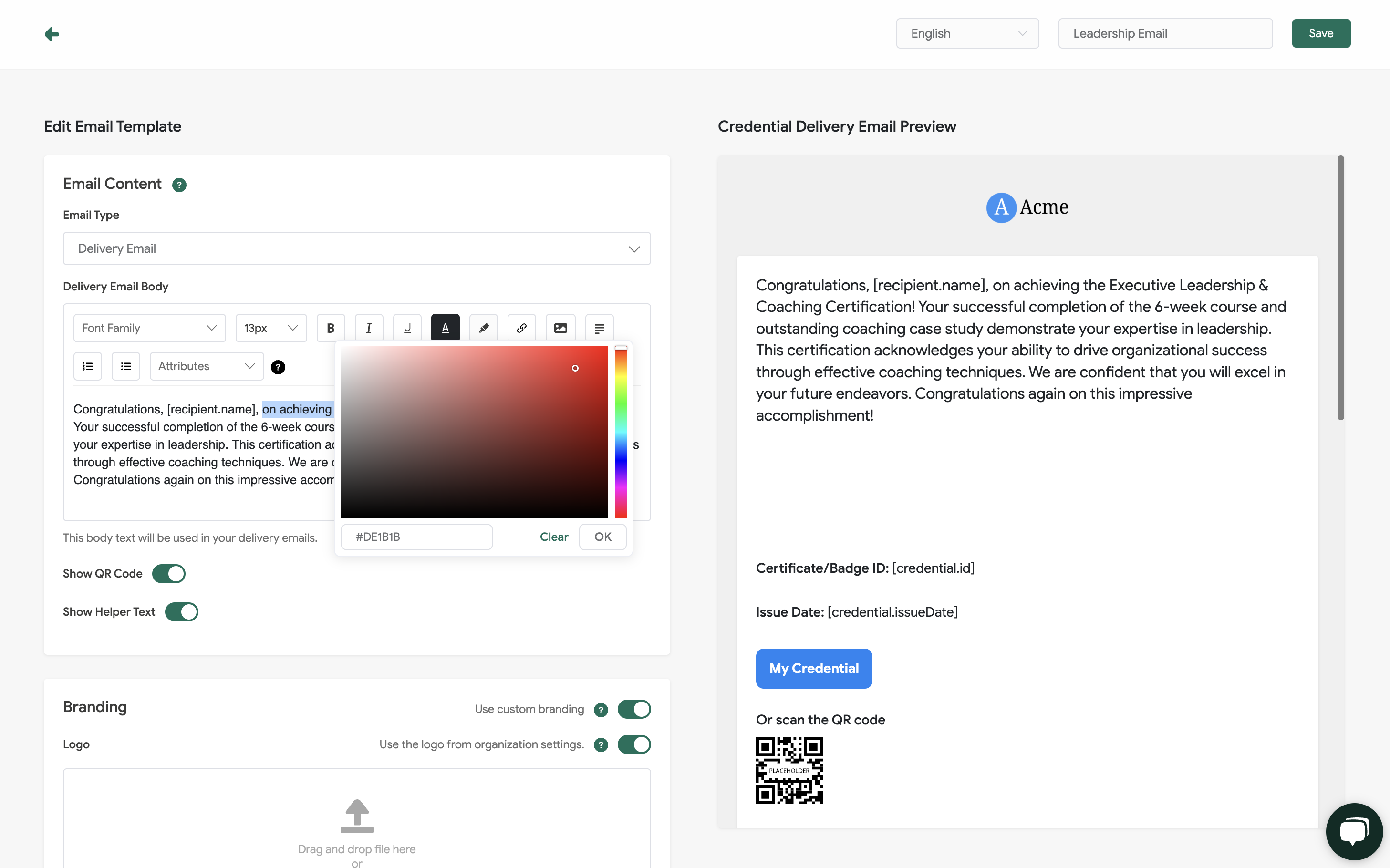The height and width of the screenshot is (868, 1390).
Task: Click the logo upload arrow icon
Action: click(x=356, y=815)
